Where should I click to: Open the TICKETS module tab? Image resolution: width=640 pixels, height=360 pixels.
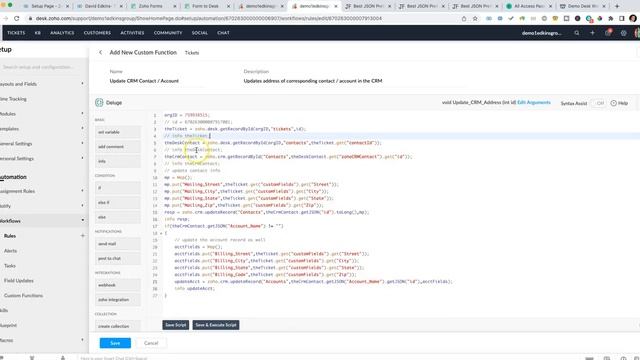click(16, 33)
